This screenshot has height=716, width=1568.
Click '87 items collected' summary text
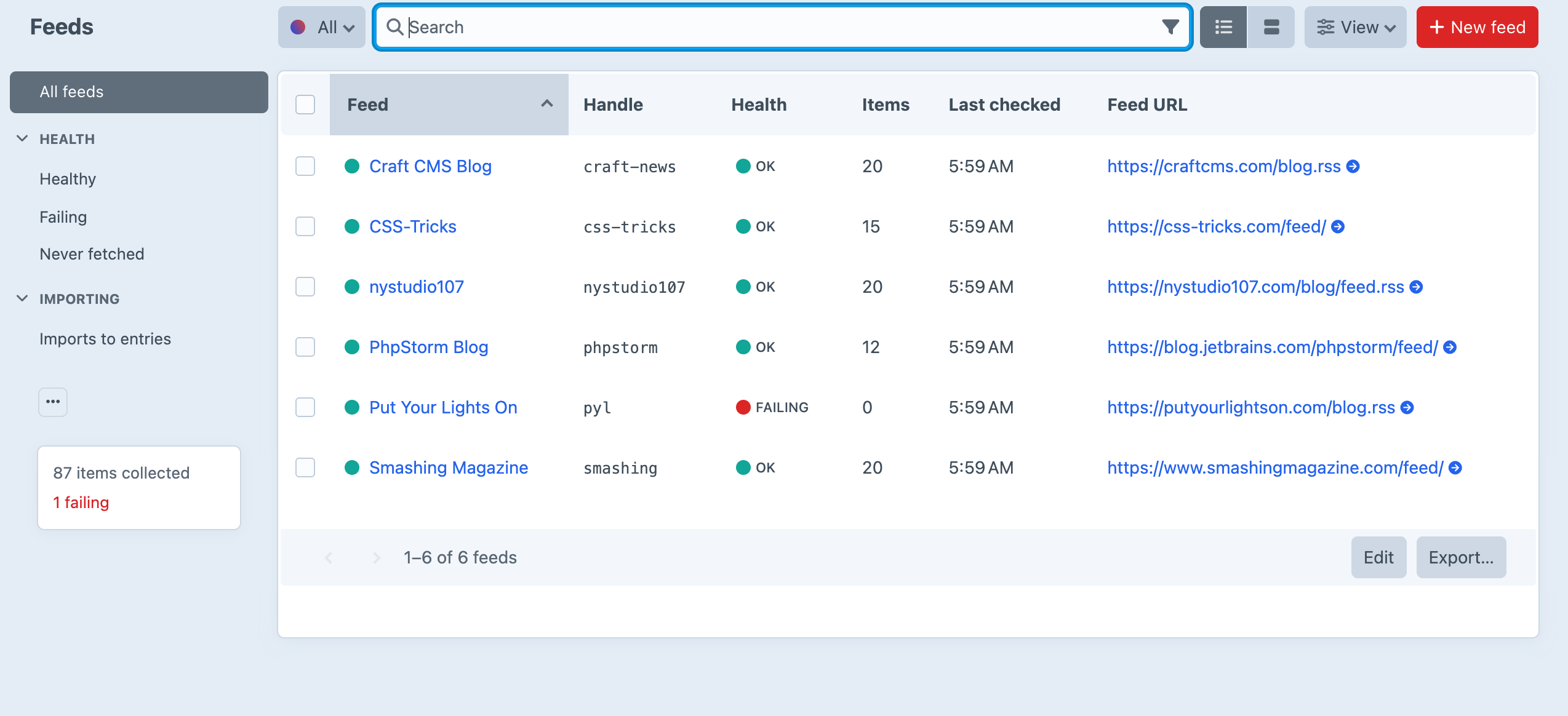[x=121, y=473]
